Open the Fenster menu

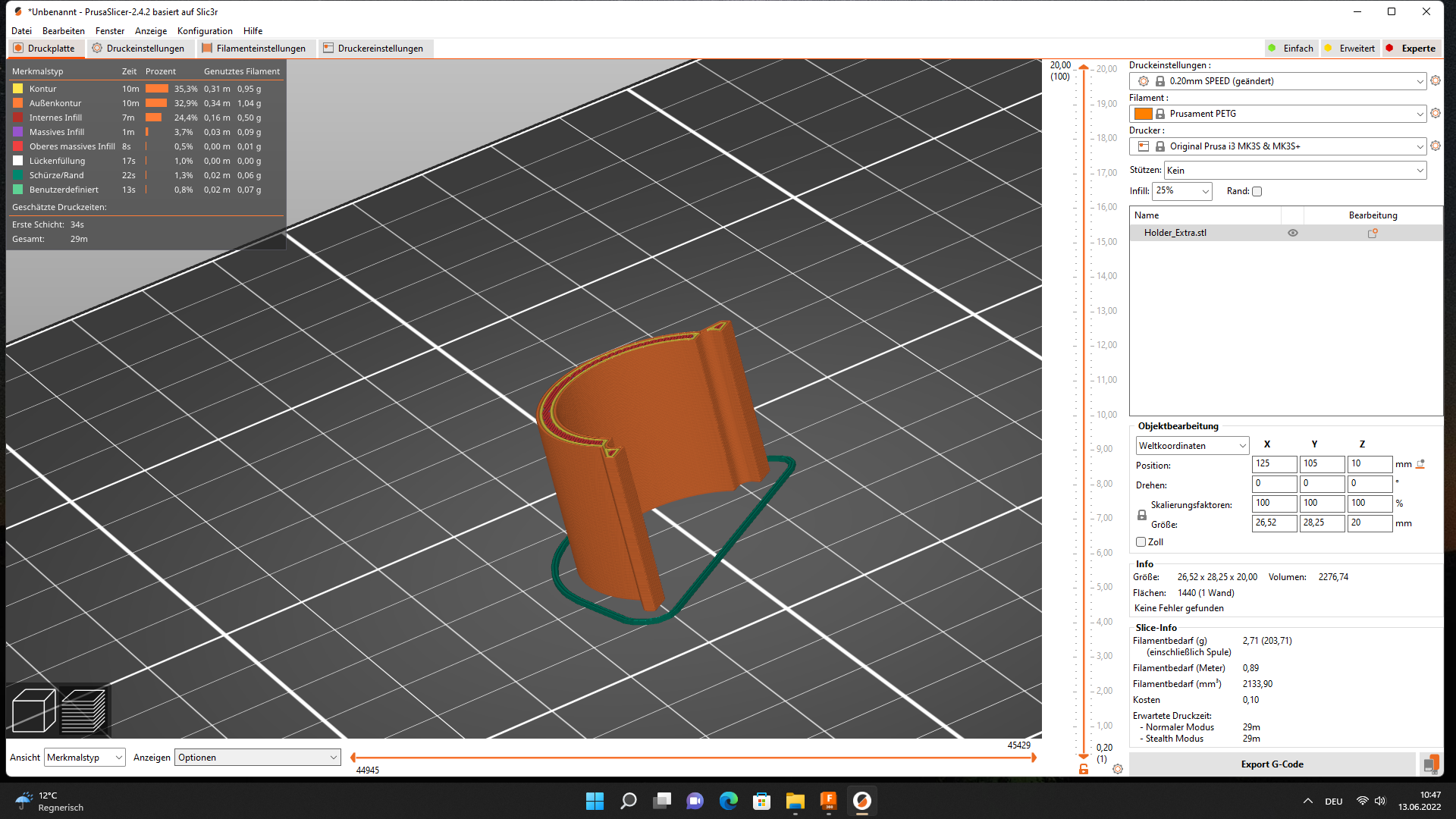tap(110, 31)
